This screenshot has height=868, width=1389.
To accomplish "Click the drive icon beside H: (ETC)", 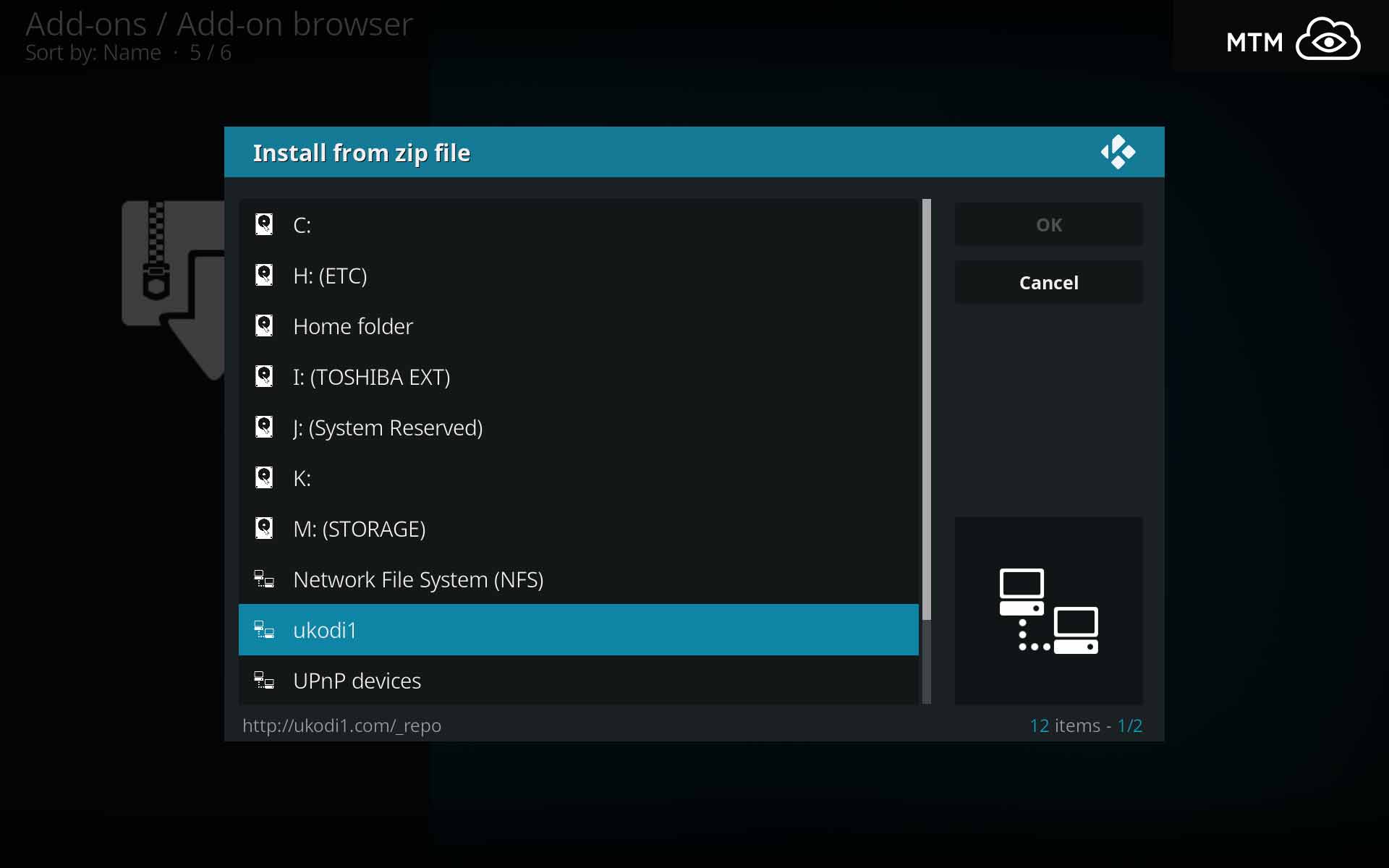I will click(264, 275).
